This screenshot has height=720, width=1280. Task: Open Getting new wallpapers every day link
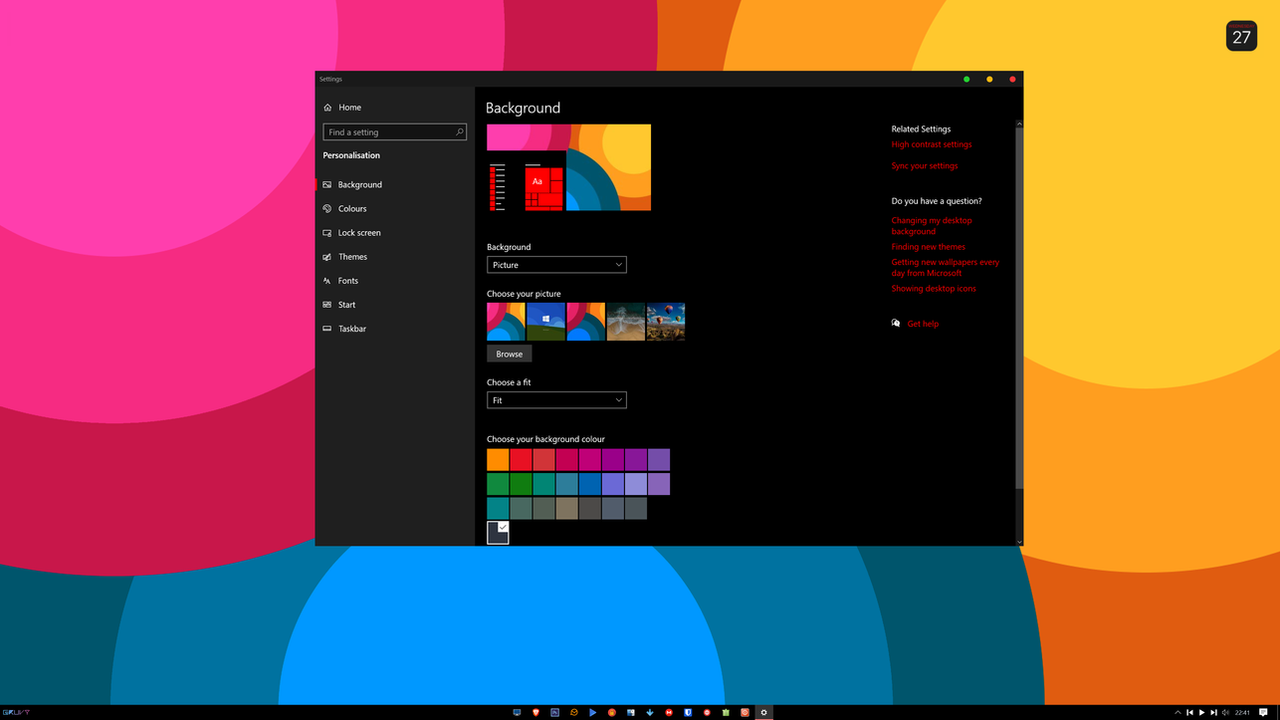click(x=945, y=268)
